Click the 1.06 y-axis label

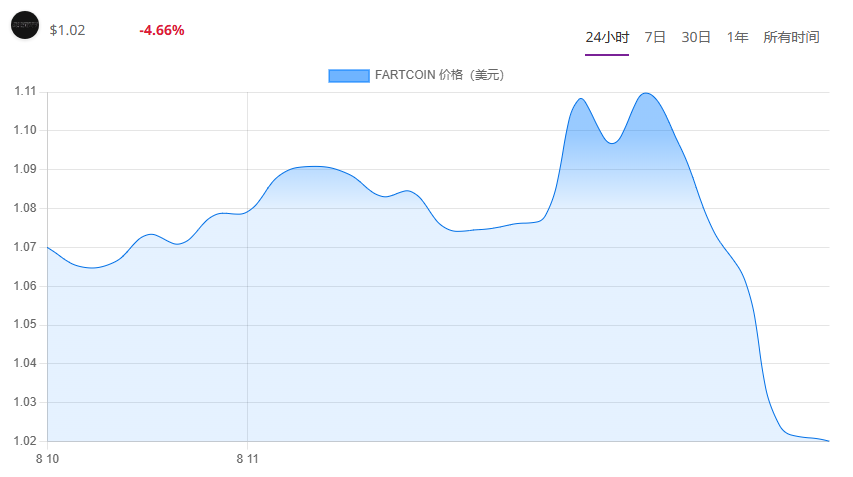tap(25, 286)
